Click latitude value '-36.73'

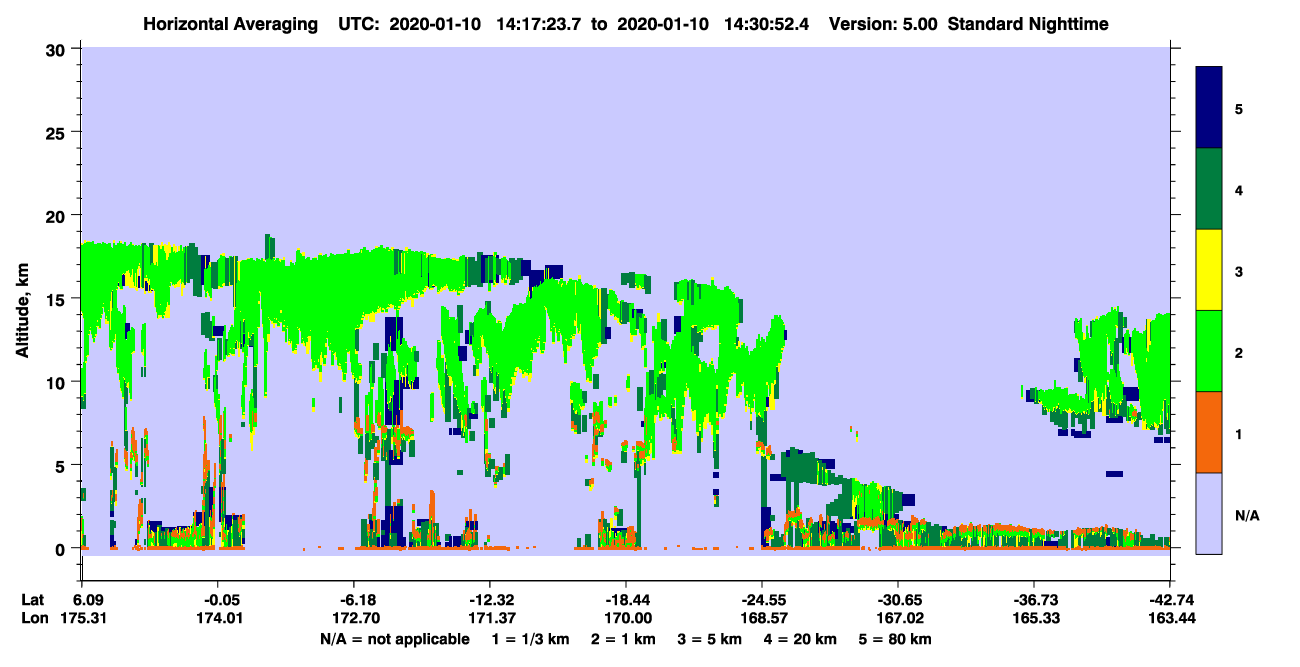(x=1034, y=599)
